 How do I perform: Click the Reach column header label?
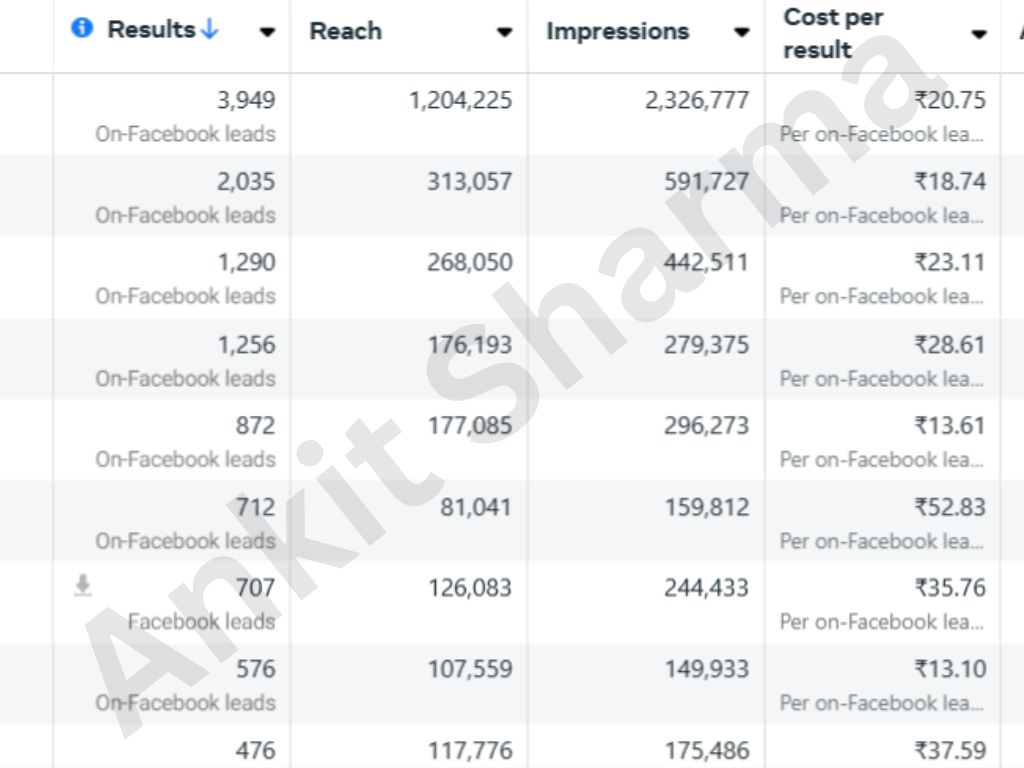[x=345, y=31]
